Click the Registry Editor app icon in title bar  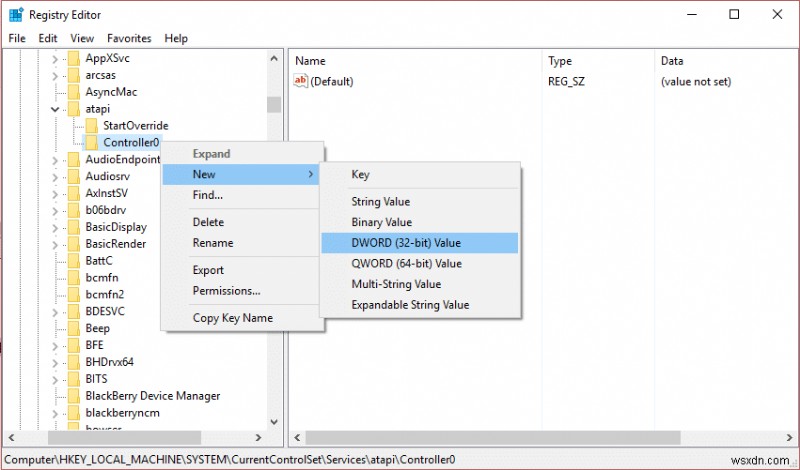(16, 15)
